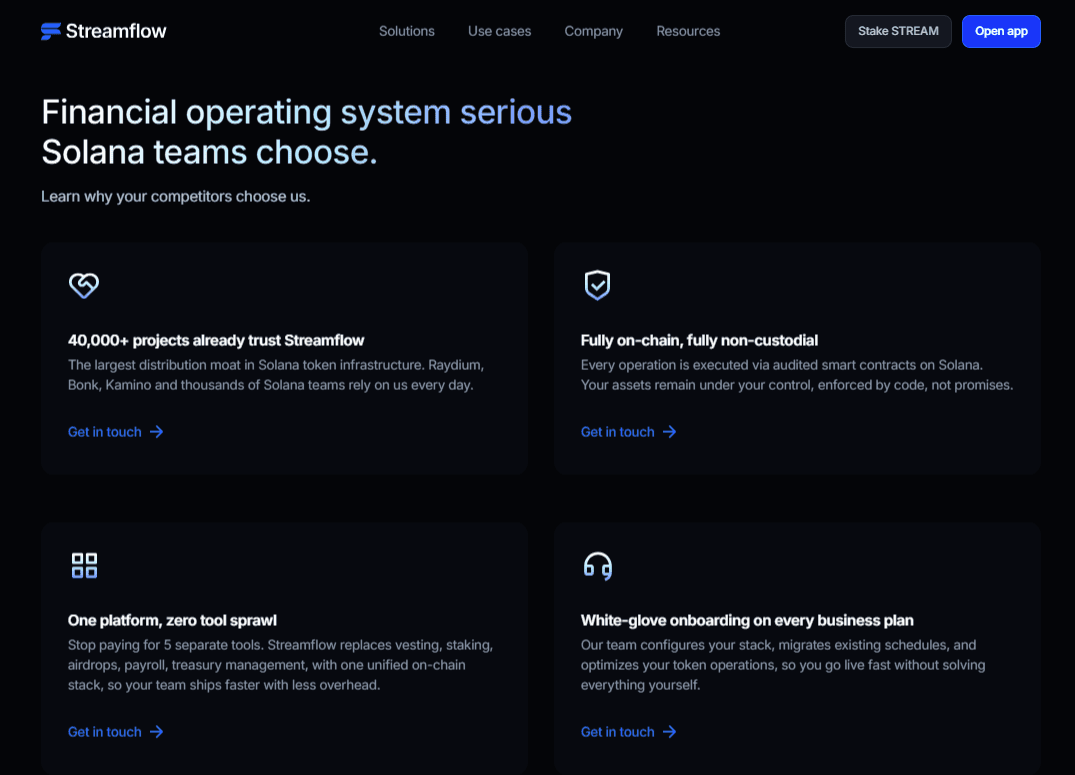Image resolution: width=1075 pixels, height=775 pixels.
Task: Click the four-squares grid icon
Action: click(x=84, y=566)
